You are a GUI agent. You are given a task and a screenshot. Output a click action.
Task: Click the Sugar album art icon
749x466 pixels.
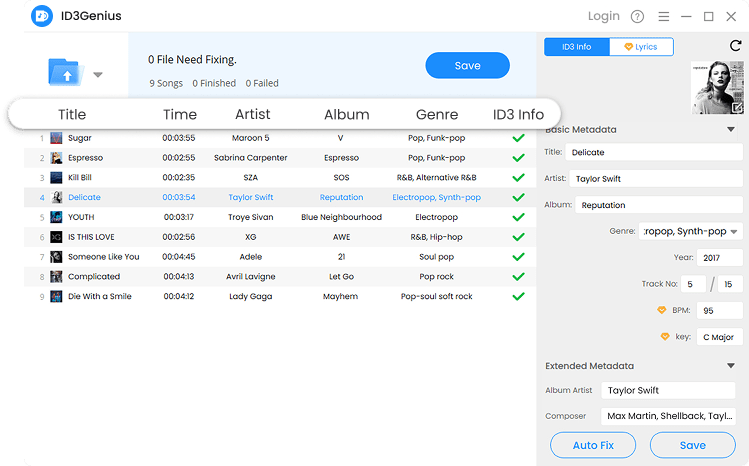[x=56, y=138]
